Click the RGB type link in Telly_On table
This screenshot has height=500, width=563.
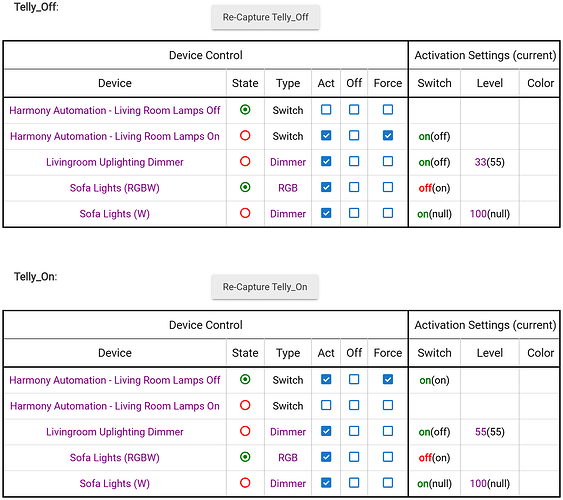(x=288, y=458)
